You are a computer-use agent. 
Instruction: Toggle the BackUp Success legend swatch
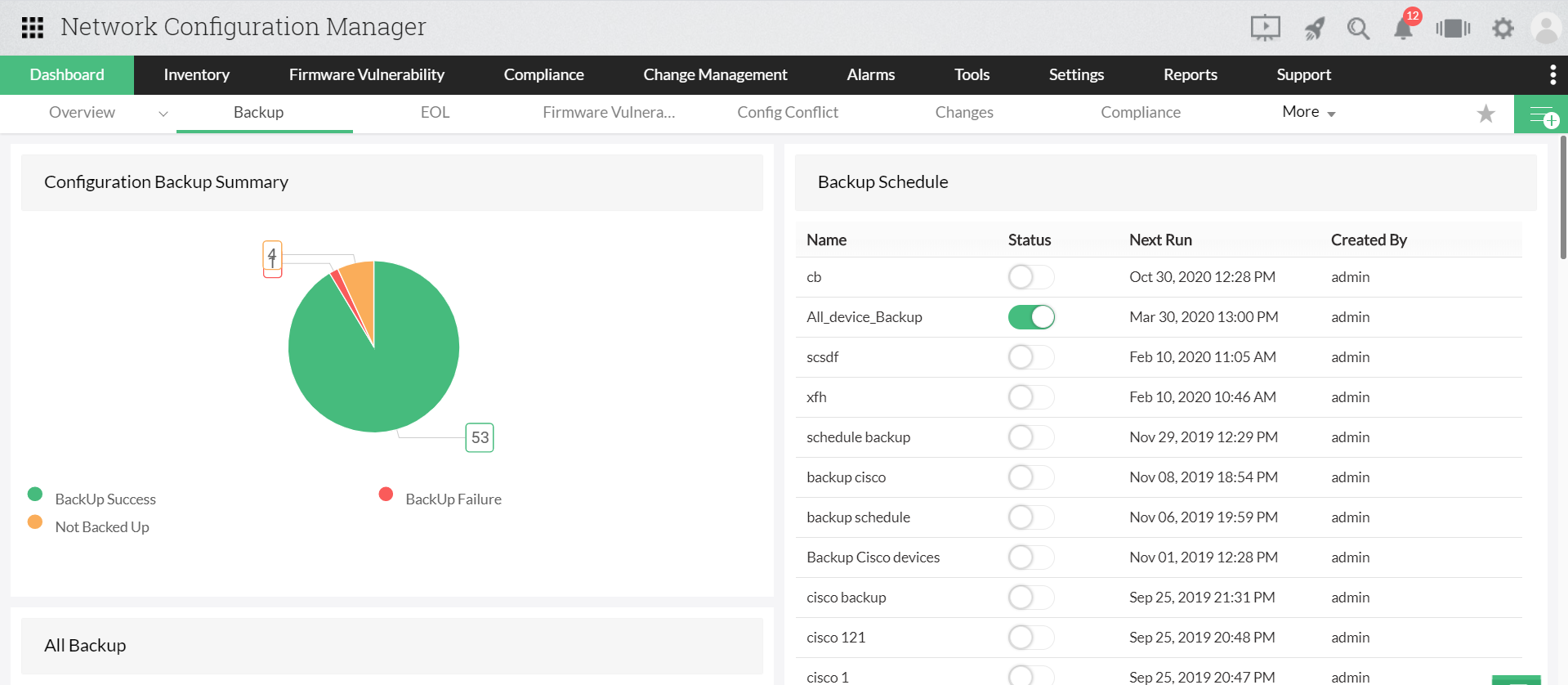[x=35, y=495]
